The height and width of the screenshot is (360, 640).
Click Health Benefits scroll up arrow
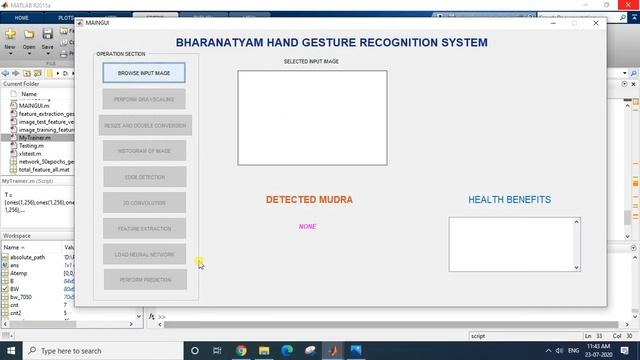pyautogui.click(x=576, y=222)
